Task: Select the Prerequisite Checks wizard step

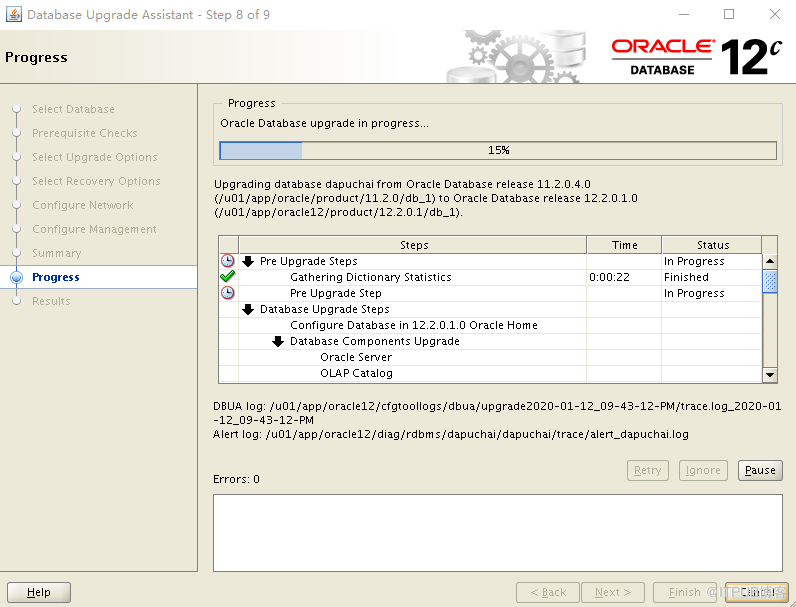Action: pos(85,133)
